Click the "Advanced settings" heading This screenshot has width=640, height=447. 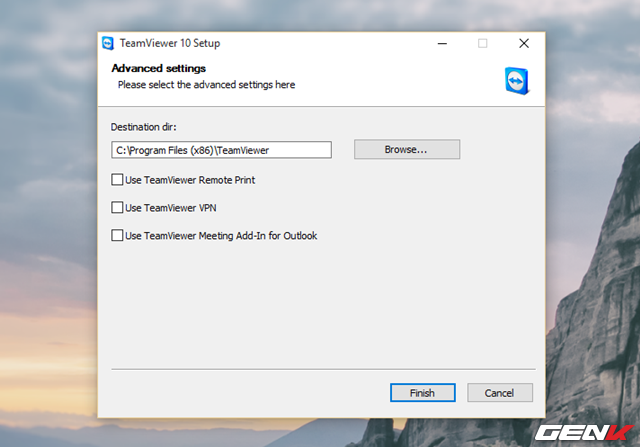pyautogui.click(x=158, y=68)
